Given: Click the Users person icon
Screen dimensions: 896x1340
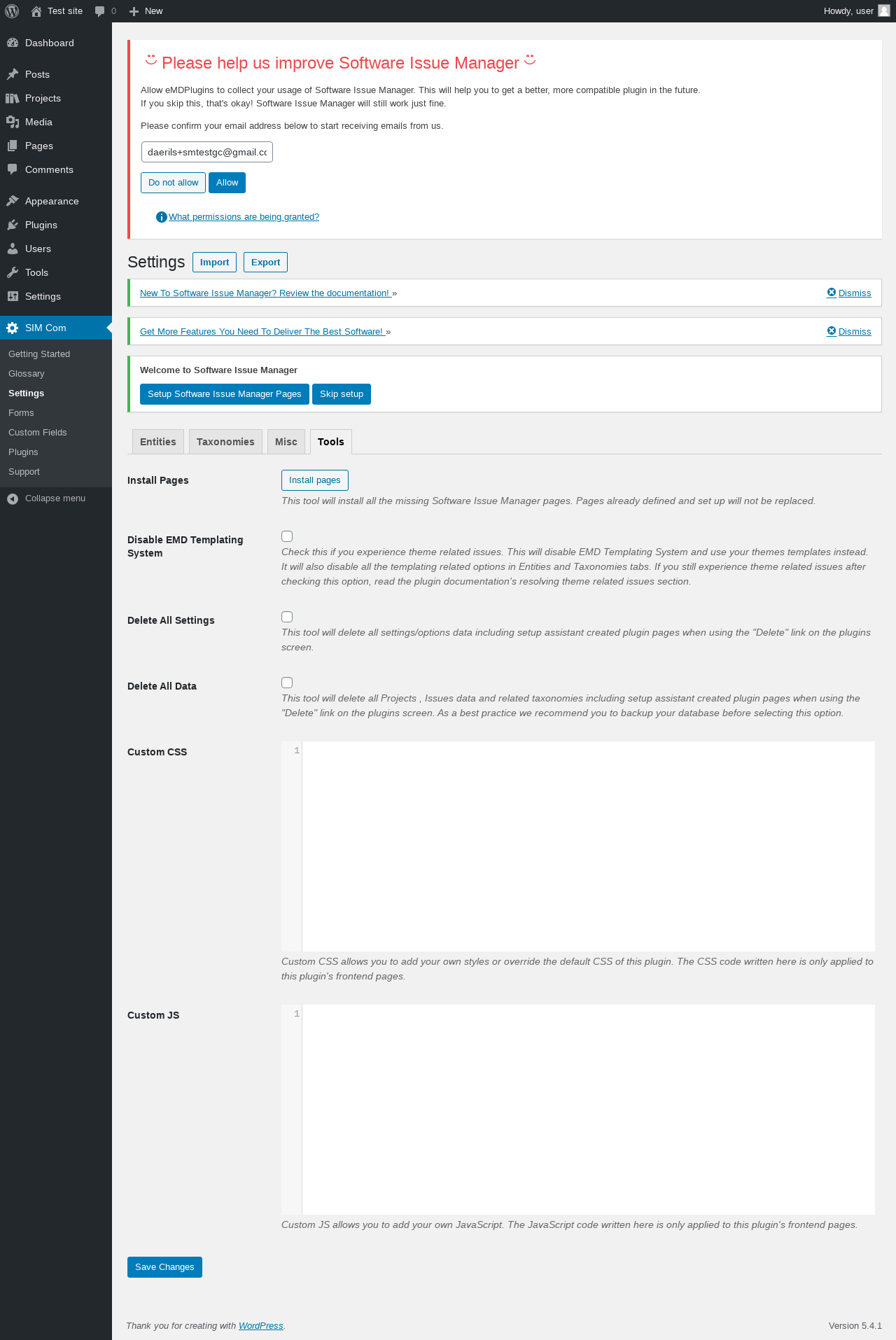Looking at the screenshot, I should point(13,249).
